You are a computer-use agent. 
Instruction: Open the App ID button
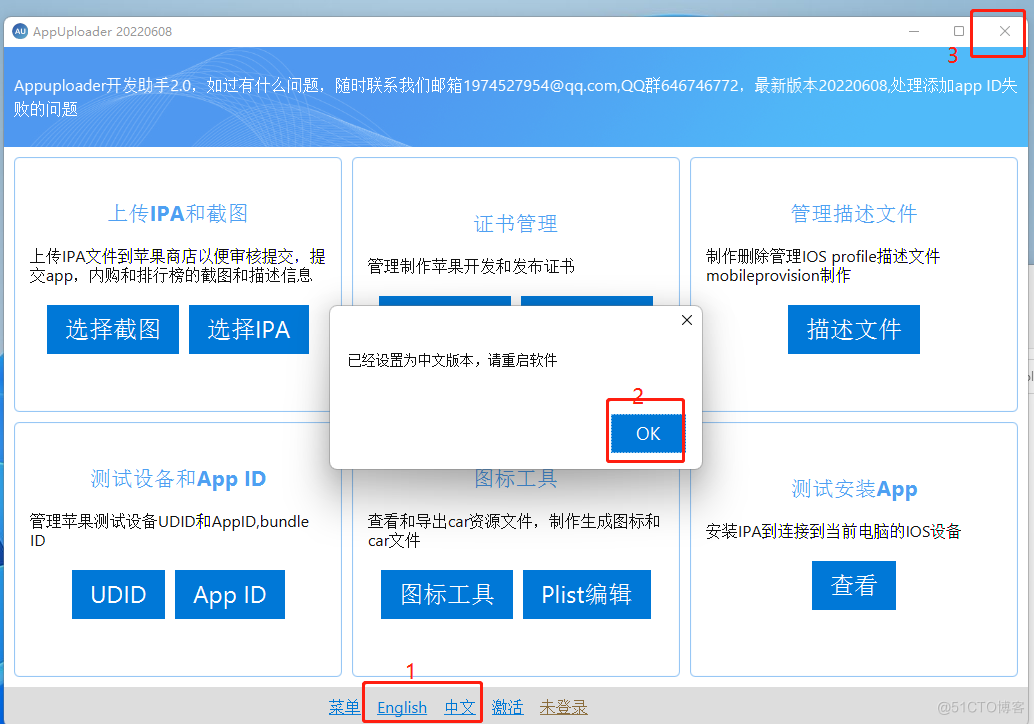(x=229, y=594)
